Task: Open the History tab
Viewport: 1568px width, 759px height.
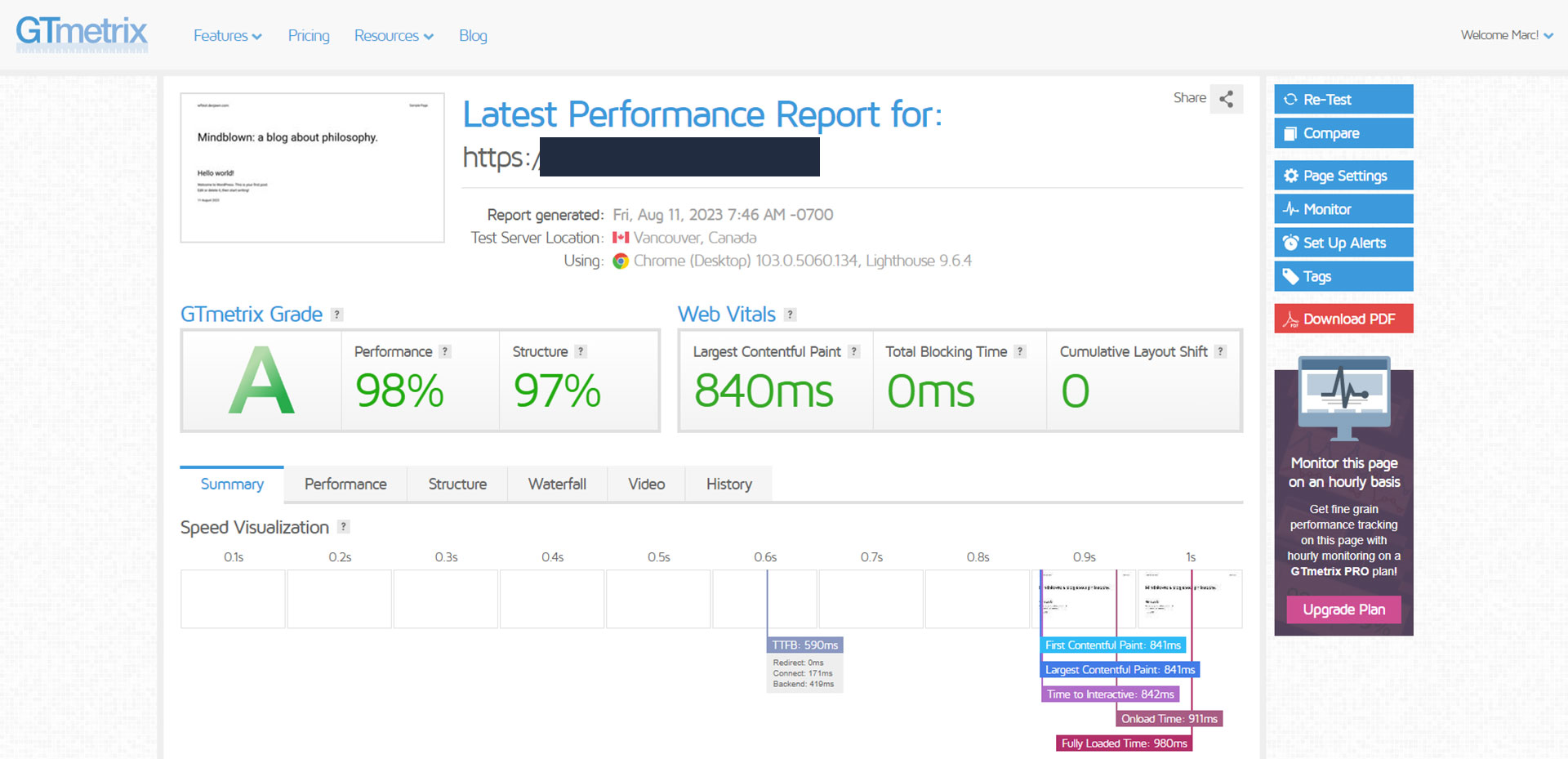Action: point(728,484)
